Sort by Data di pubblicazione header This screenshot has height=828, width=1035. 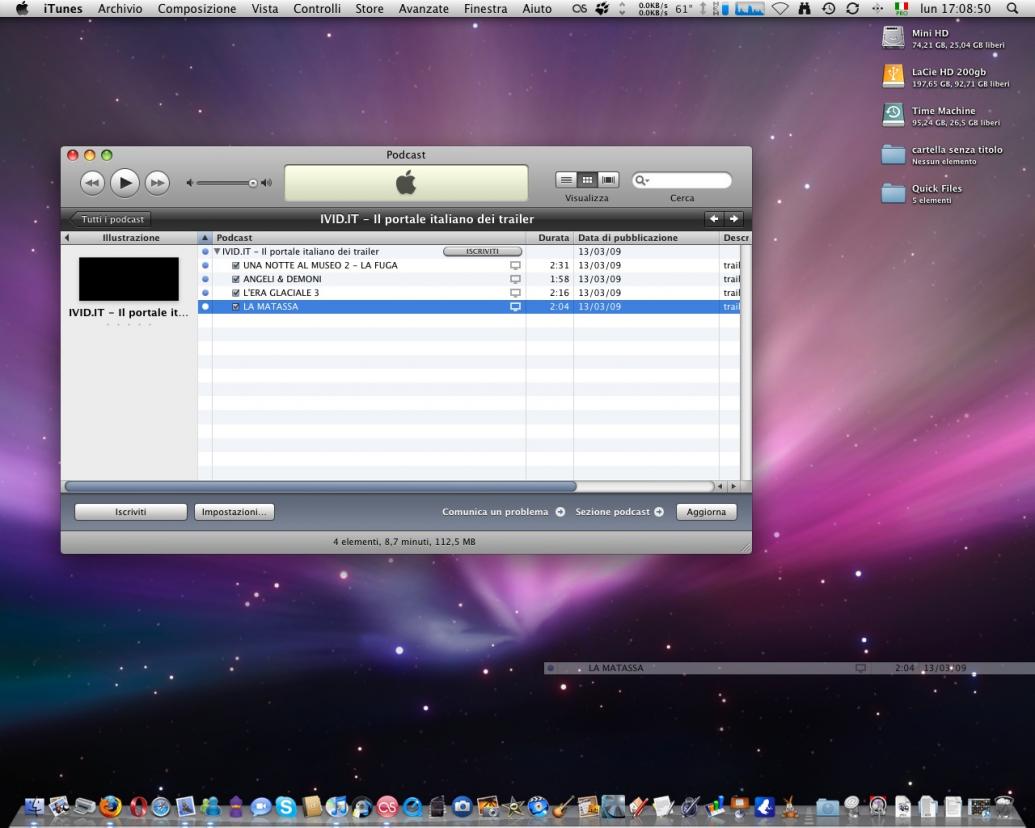pos(646,238)
